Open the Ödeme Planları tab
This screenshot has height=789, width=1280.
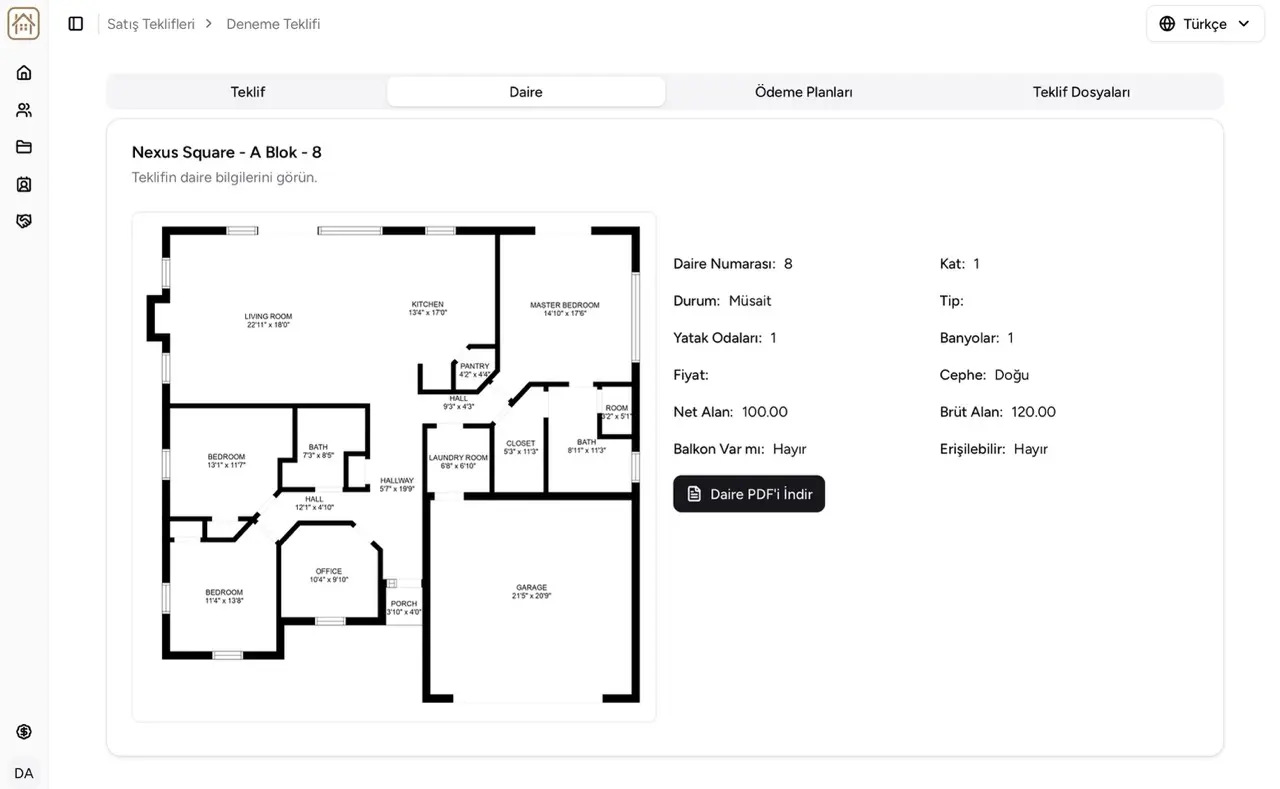(x=804, y=92)
